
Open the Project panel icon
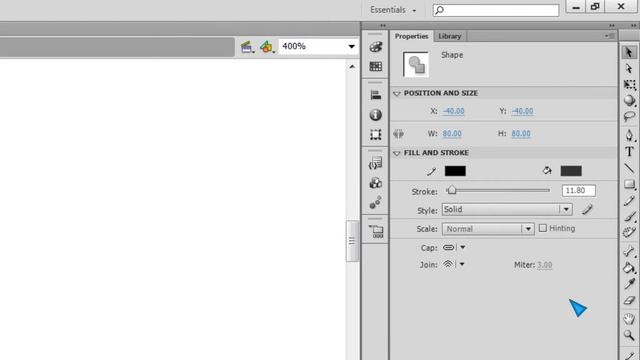click(x=376, y=231)
